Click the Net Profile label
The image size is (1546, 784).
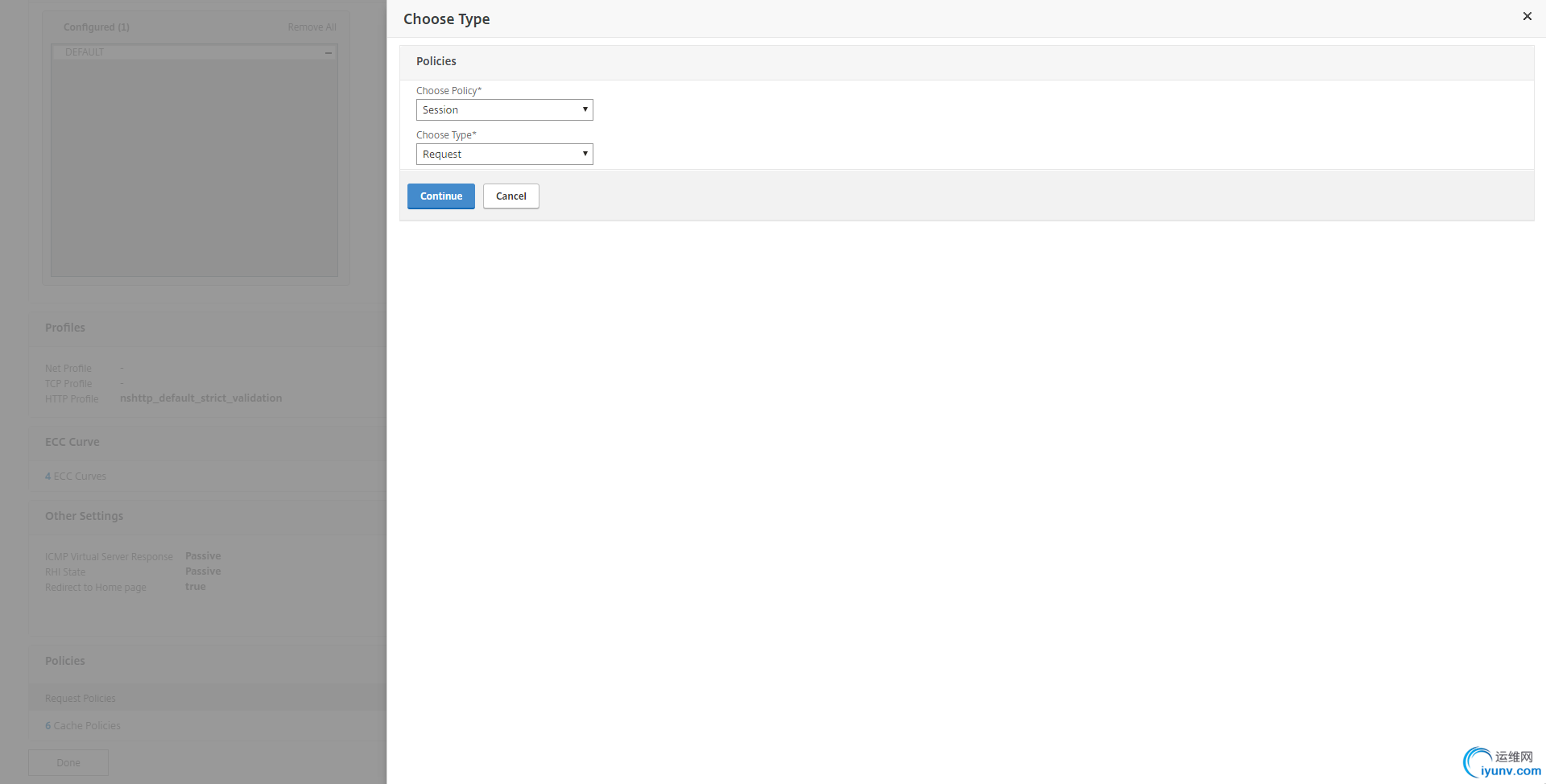tap(68, 369)
